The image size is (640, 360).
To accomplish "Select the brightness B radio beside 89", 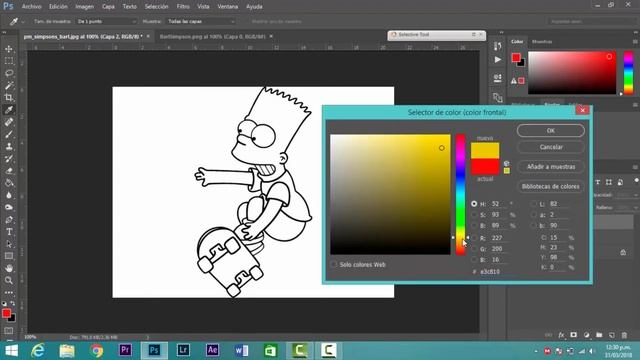I will pyautogui.click(x=474, y=225).
